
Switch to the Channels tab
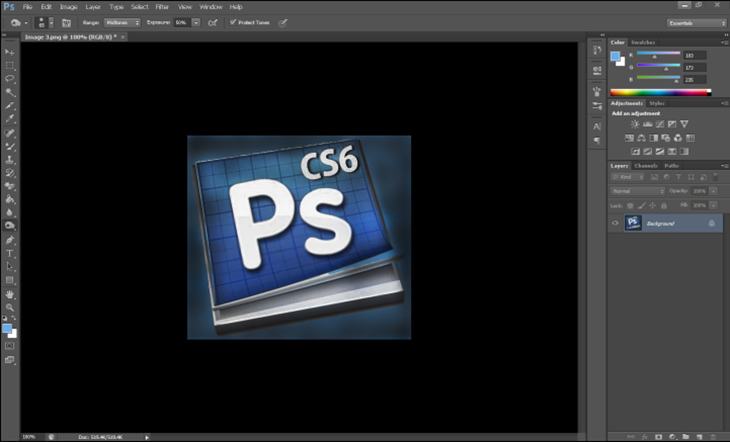pyautogui.click(x=646, y=166)
